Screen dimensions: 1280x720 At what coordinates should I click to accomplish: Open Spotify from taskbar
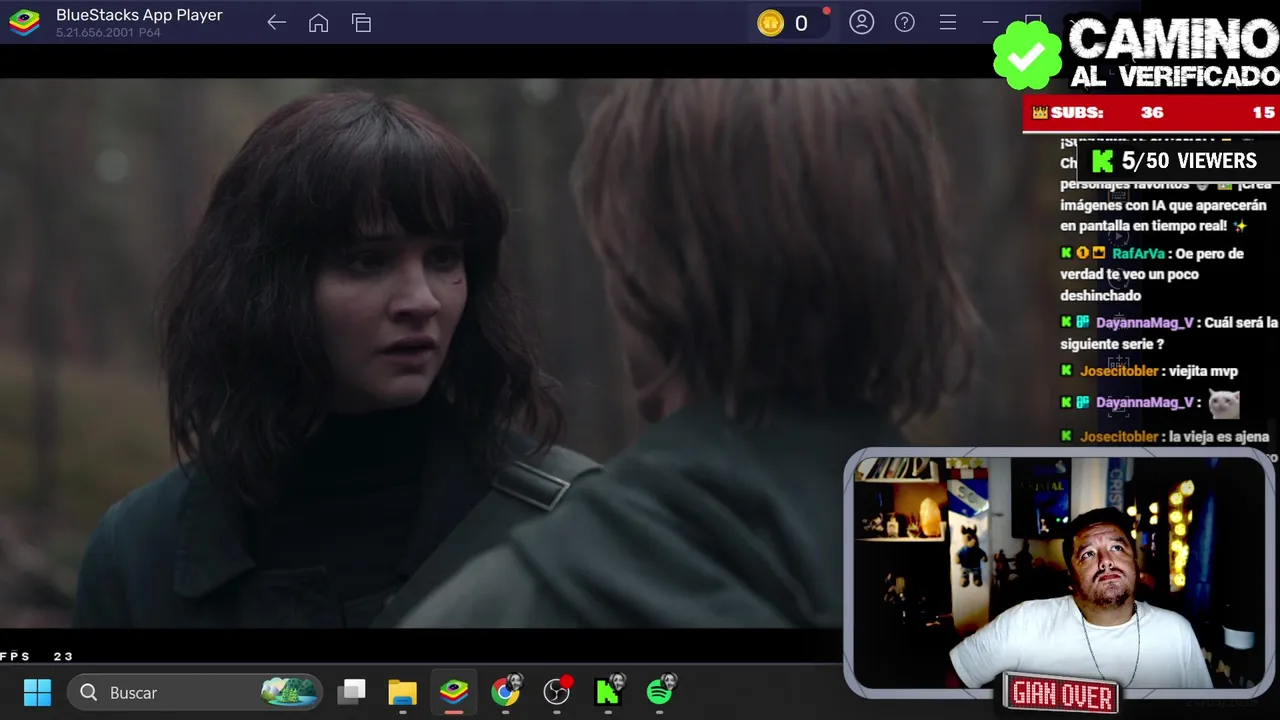coord(661,691)
